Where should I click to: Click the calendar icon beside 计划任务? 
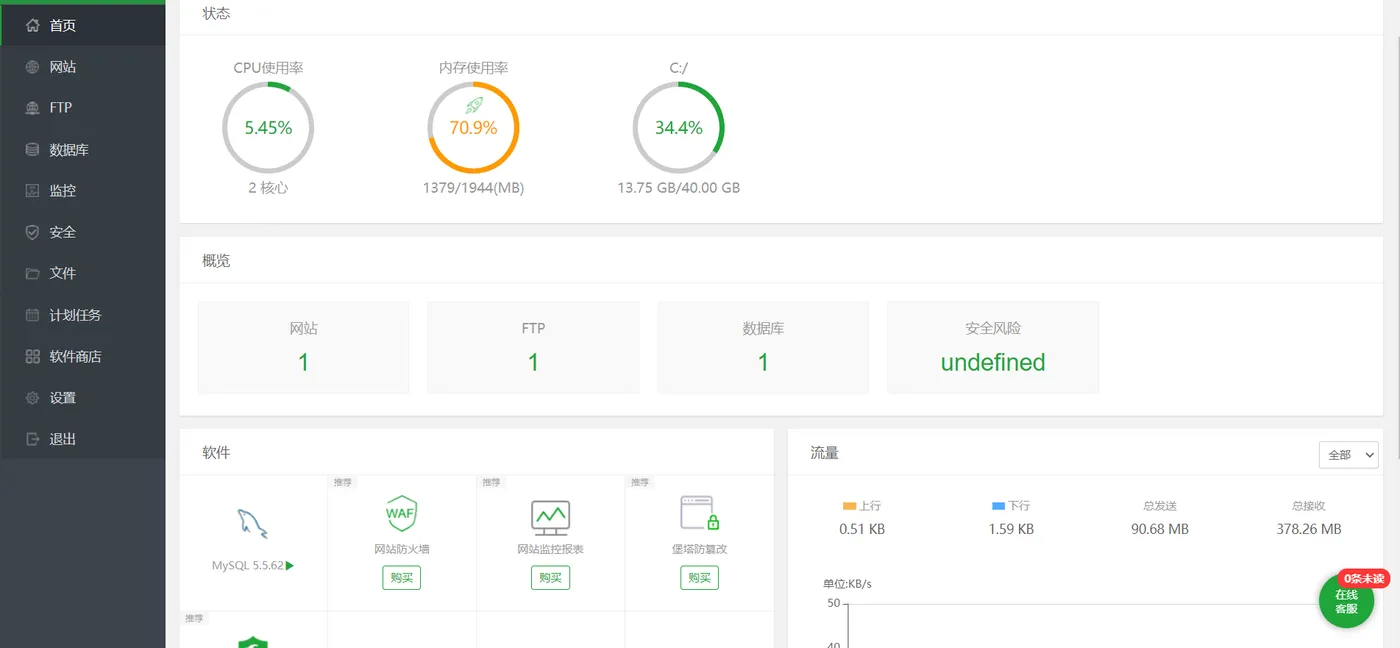[33, 315]
